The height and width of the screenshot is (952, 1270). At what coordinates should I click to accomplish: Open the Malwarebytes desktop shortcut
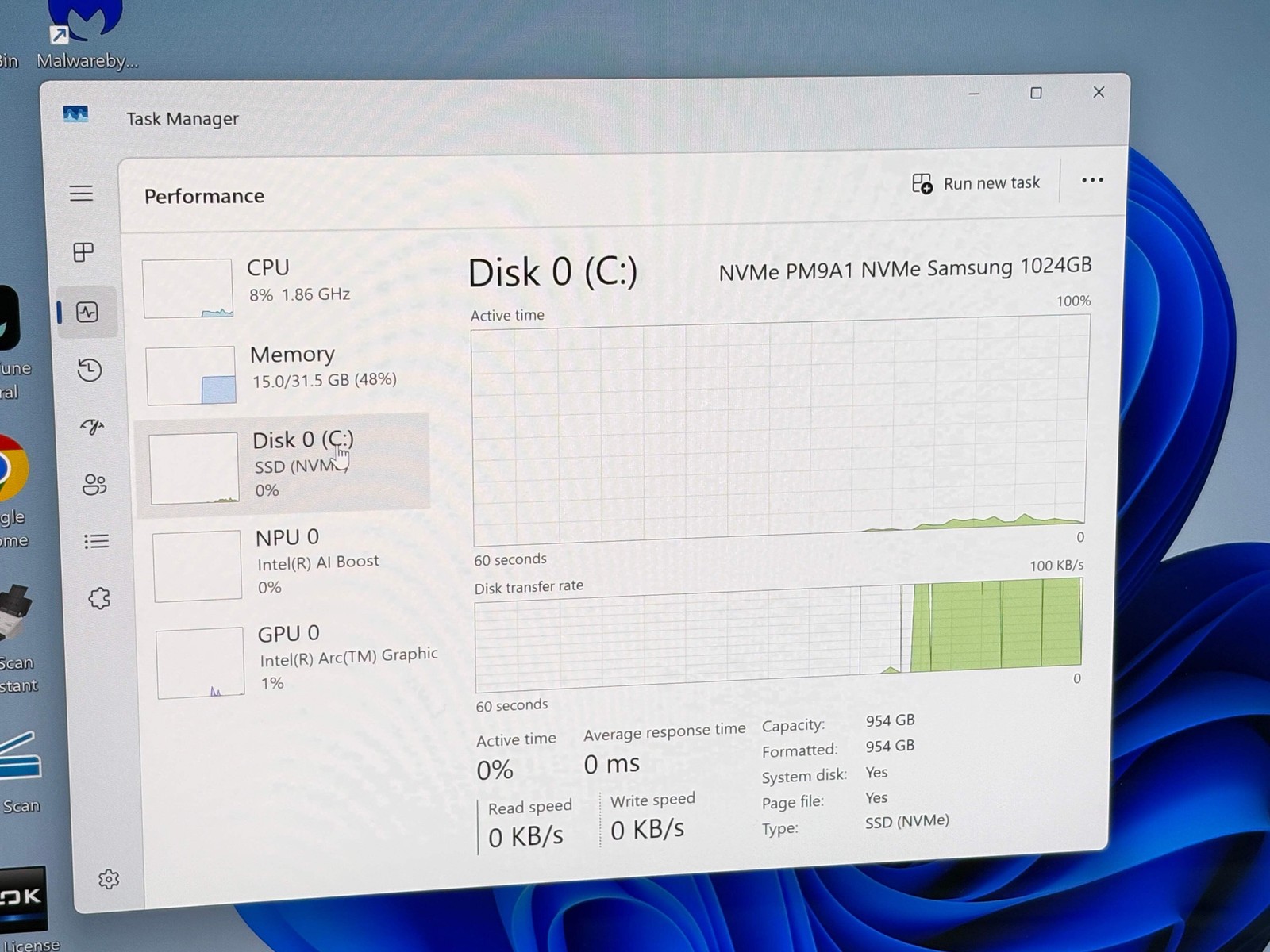(x=86, y=35)
